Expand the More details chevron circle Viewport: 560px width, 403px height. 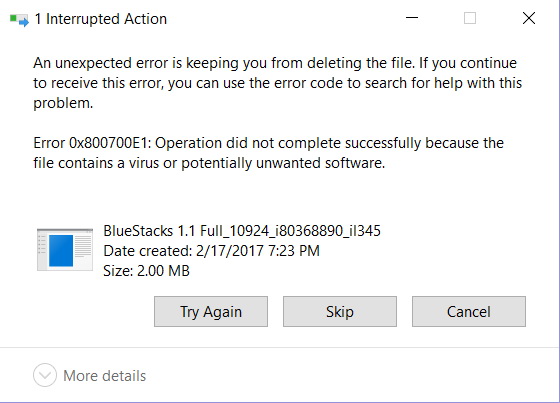tap(45, 375)
